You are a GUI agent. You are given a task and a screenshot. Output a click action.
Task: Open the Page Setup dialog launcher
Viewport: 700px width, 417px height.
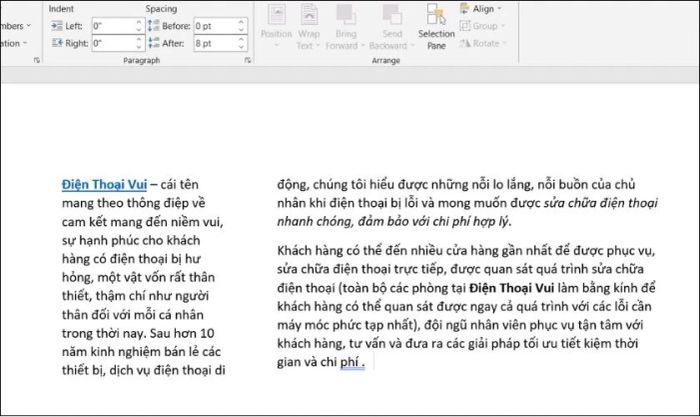(x=37, y=60)
